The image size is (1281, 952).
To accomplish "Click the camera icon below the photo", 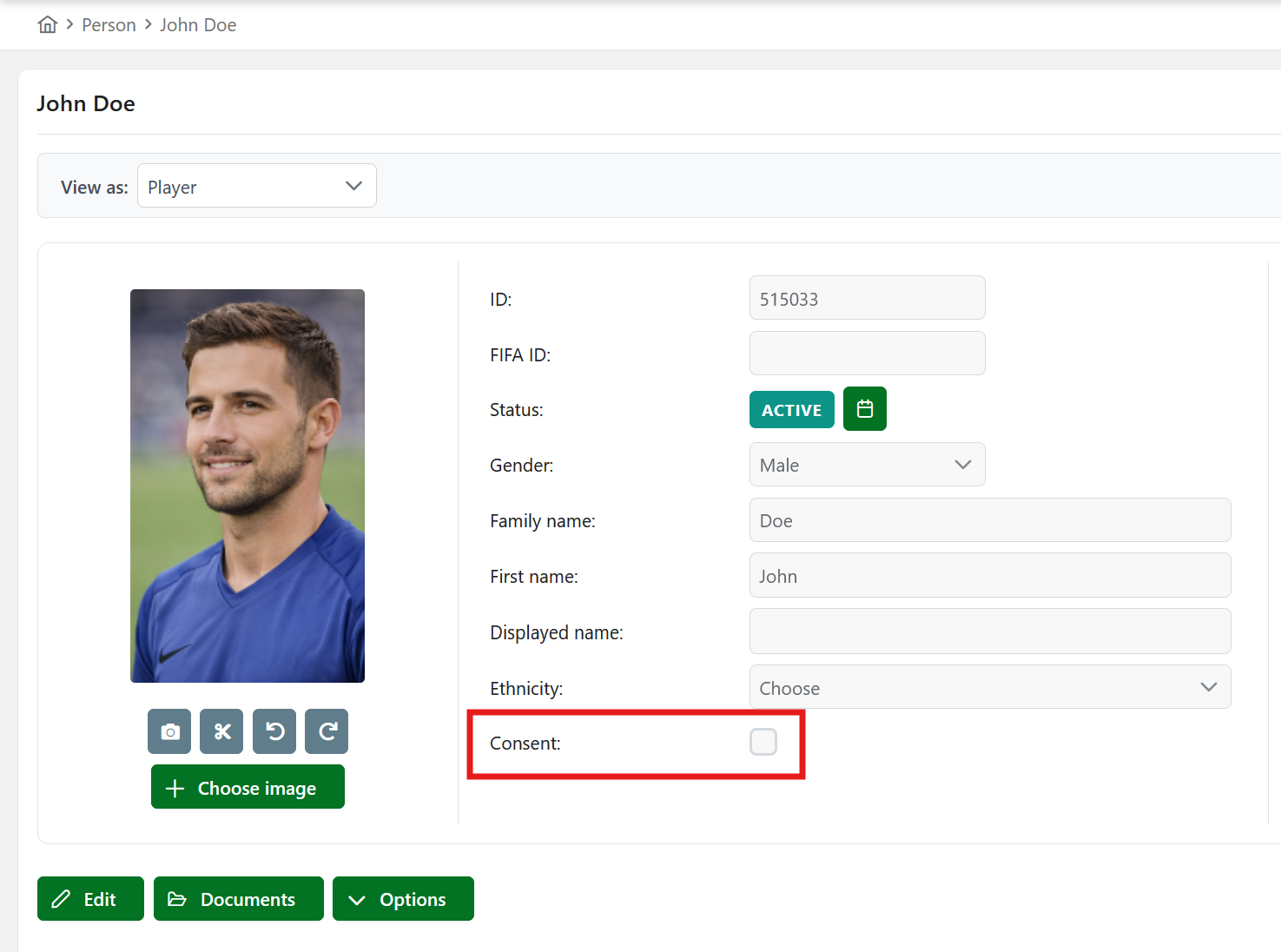I will click(170, 731).
